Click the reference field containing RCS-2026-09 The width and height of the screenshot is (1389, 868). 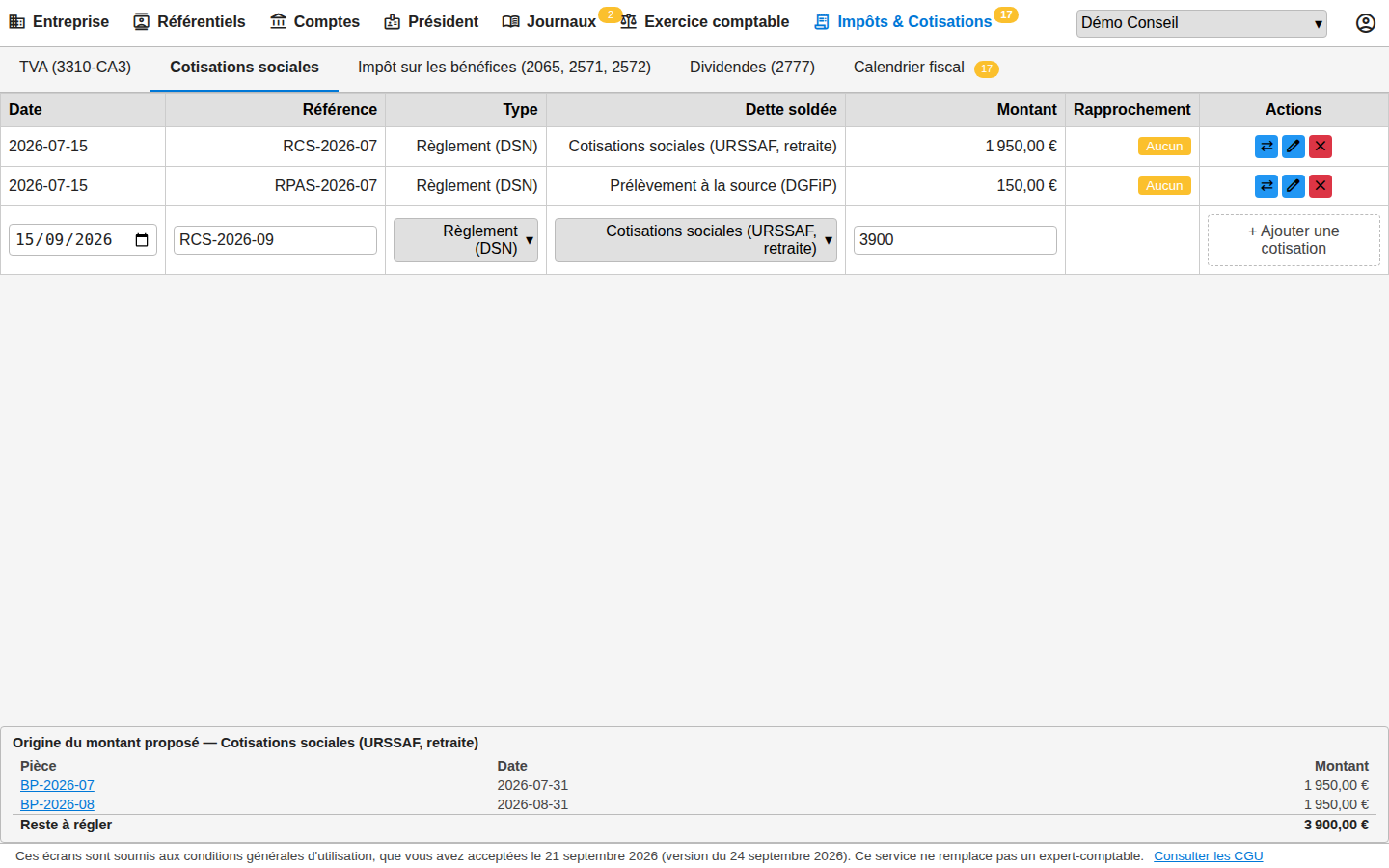click(275, 240)
